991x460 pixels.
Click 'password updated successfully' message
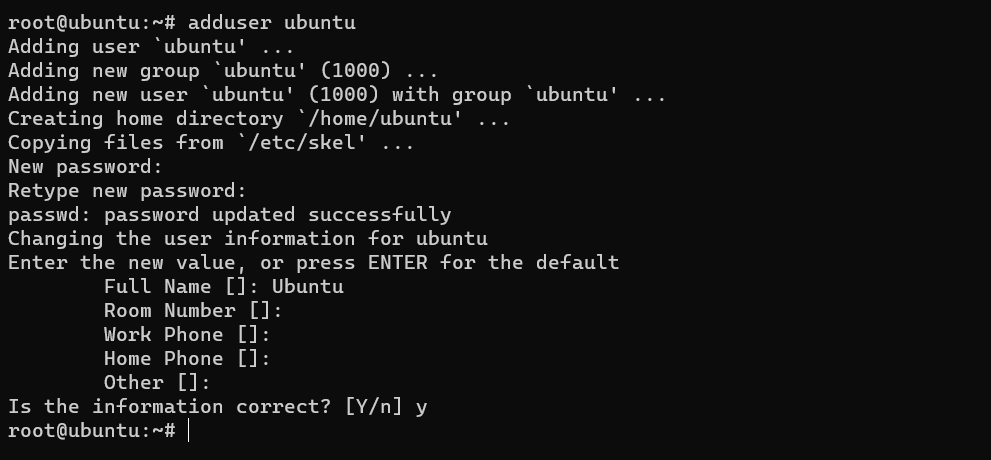tap(277, 215)
